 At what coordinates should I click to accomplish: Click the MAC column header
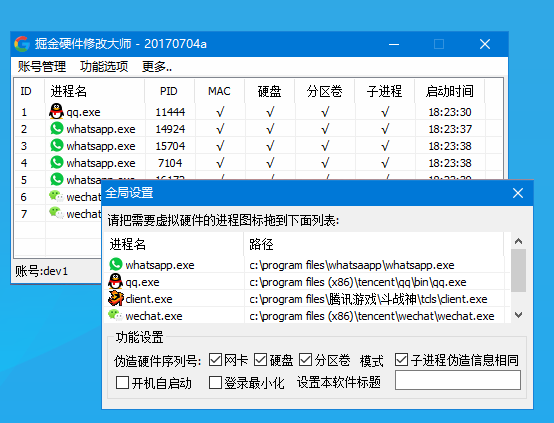(219, 91)
